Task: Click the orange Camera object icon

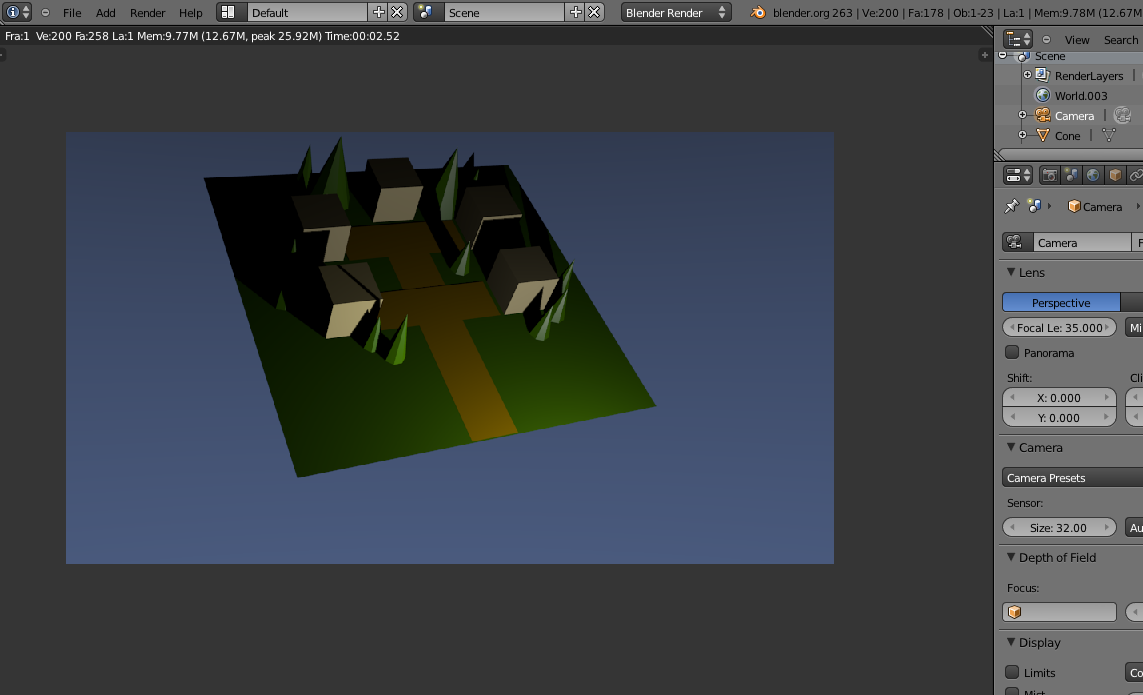Action: click(1042, 115)
